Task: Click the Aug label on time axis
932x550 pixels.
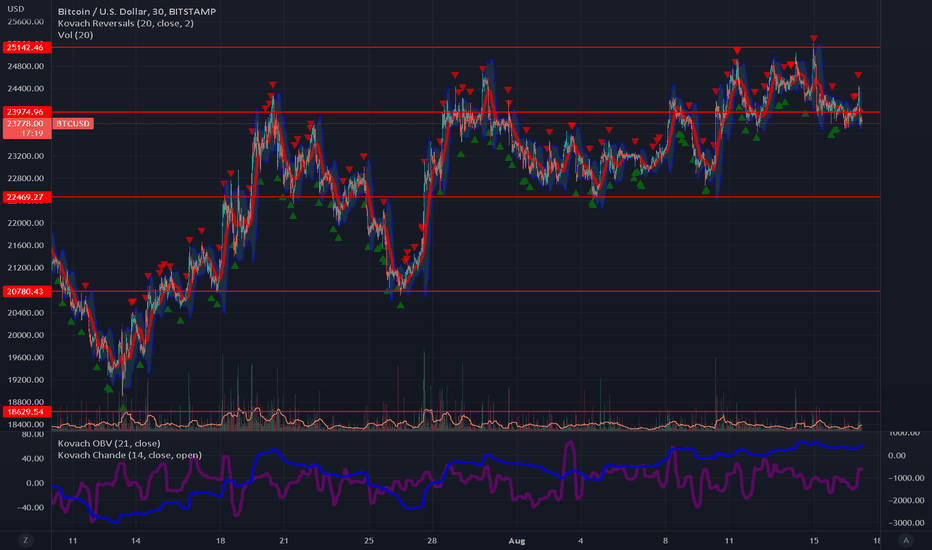Action: click(x=517, y=541)
